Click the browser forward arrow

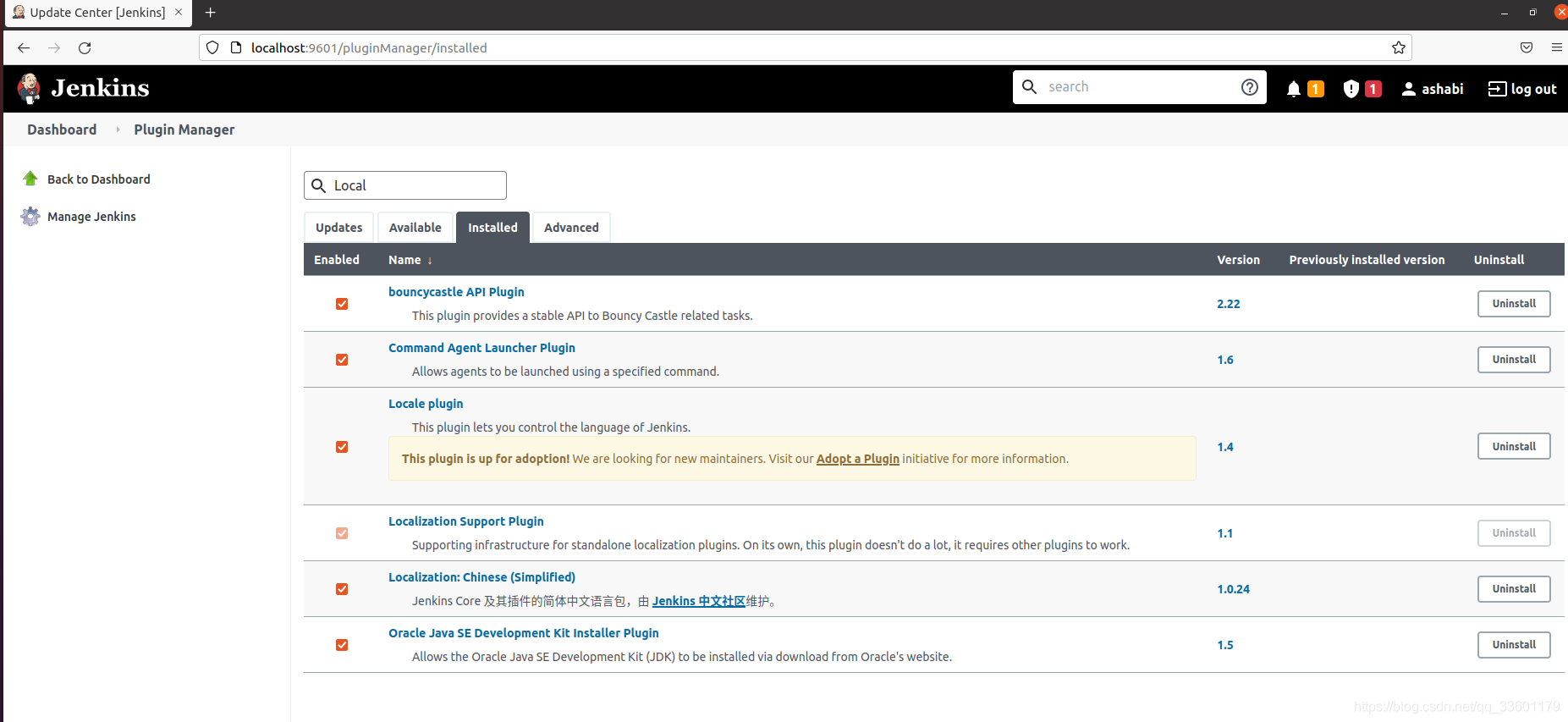(54, 48)
